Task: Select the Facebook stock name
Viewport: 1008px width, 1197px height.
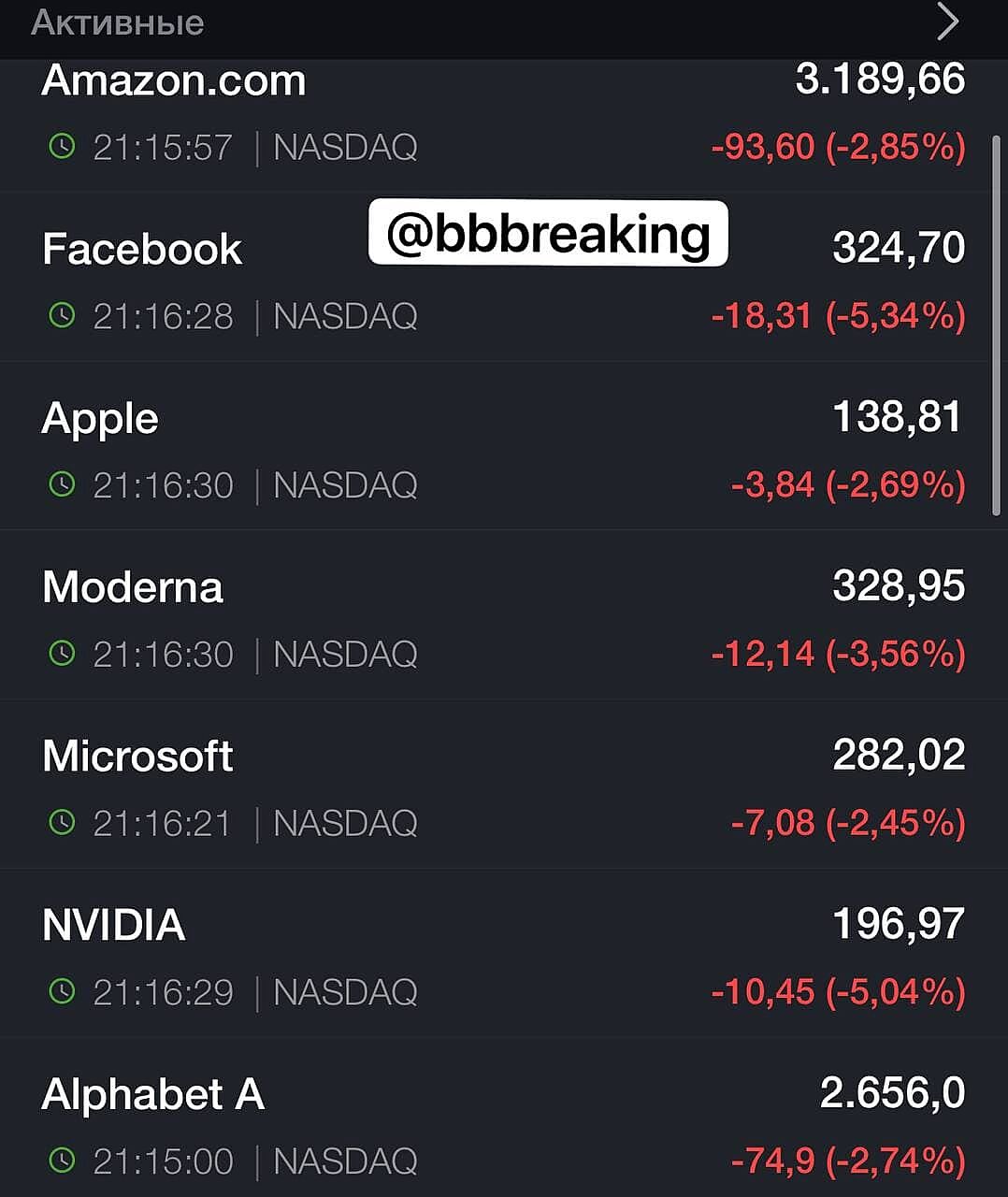Action: [142, 250]
